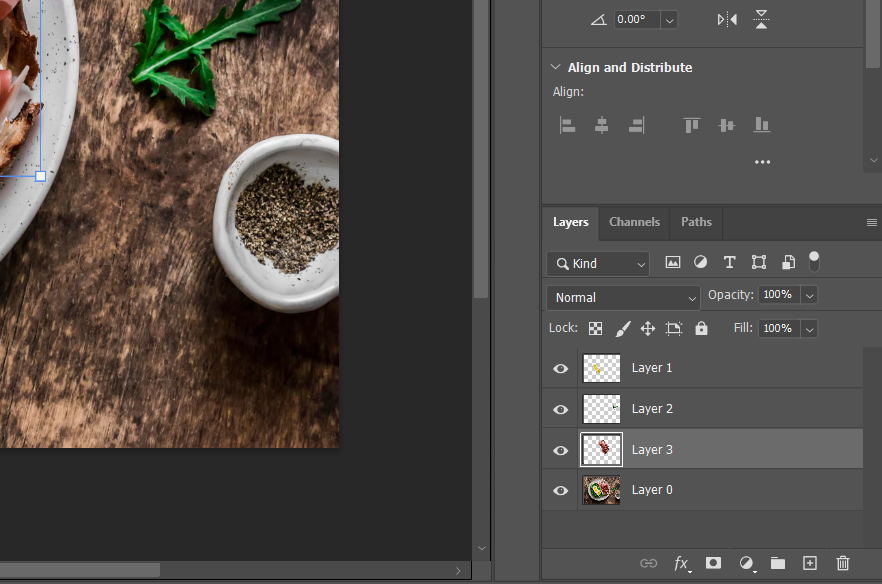Image resolution: width=882 pixels, height=584 pixels.
Task: Open the layer styles fx menu
Action: (683, 563)
